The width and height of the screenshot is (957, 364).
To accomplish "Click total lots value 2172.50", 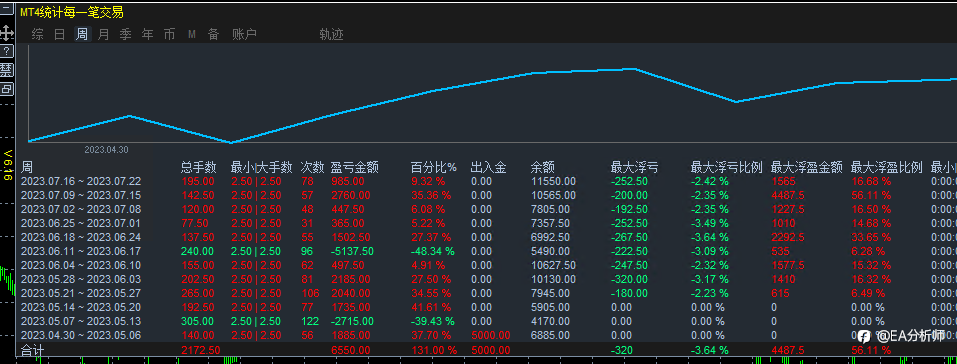I will pos(201,350).
